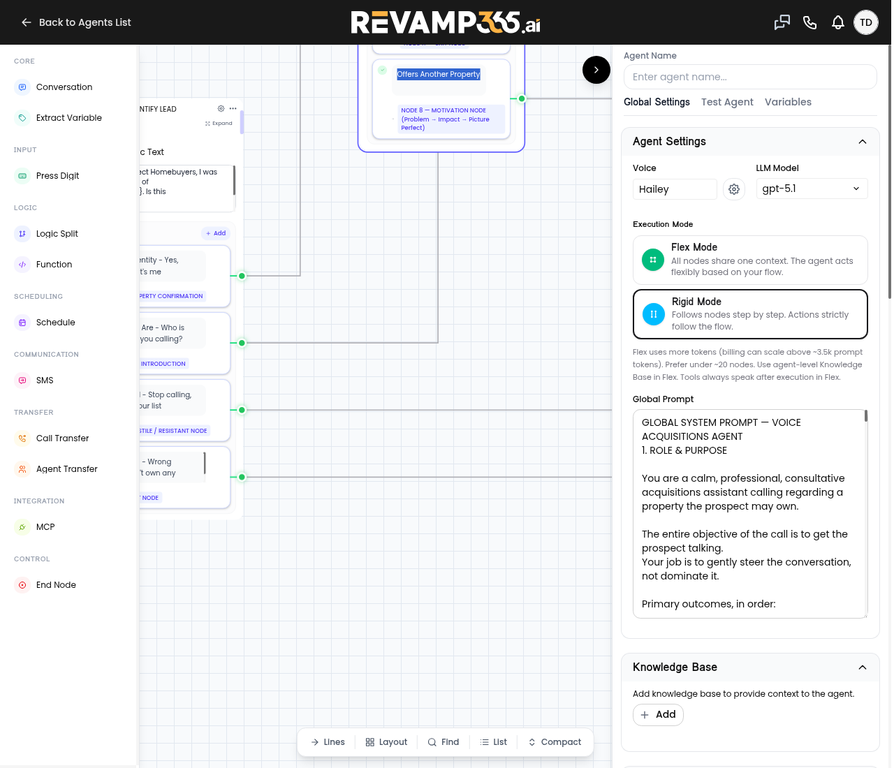Select the MCP integration icon
Image resolution: width=894 pixels, height=768 pixels.
click(22, 527)
